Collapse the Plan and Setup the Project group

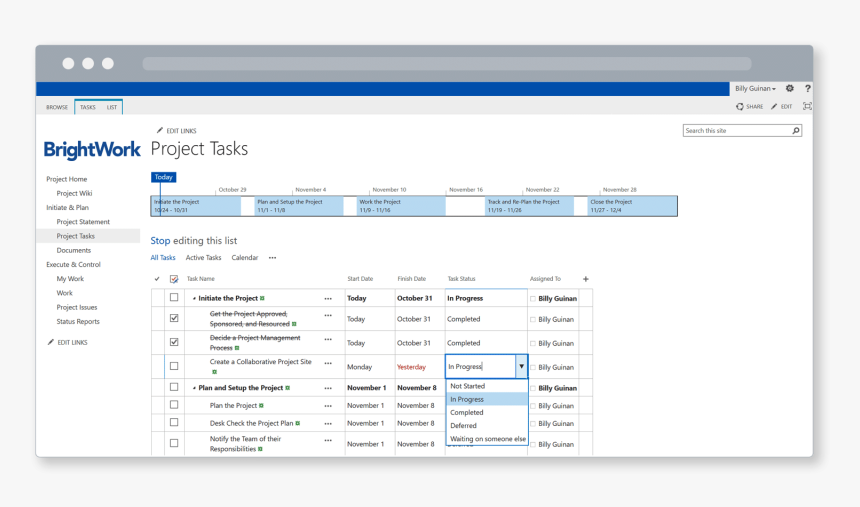(x=194, y=388)
